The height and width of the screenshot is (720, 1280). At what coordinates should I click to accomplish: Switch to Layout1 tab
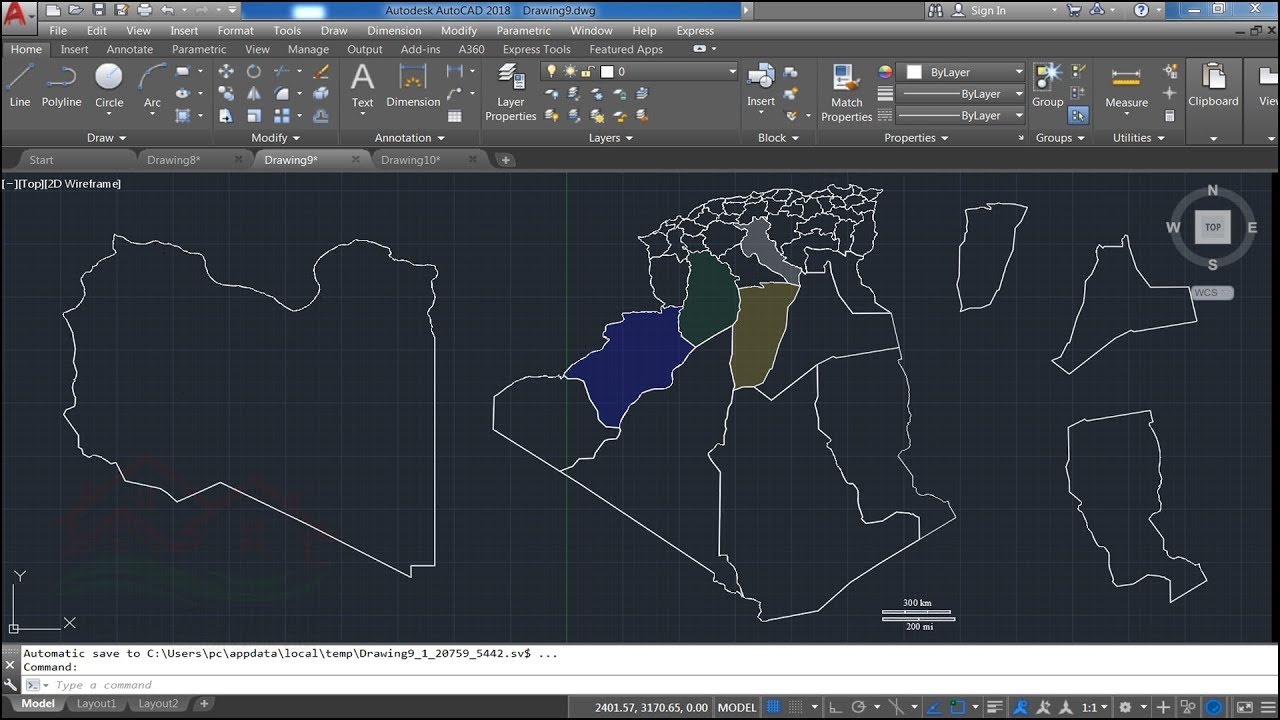click(97, 704)
